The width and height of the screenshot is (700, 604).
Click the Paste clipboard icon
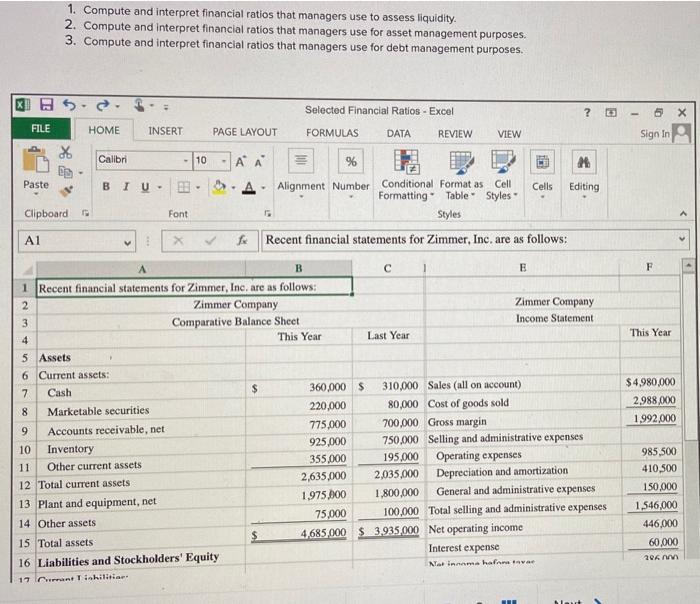pyautogui.click(x=36, y=159)
